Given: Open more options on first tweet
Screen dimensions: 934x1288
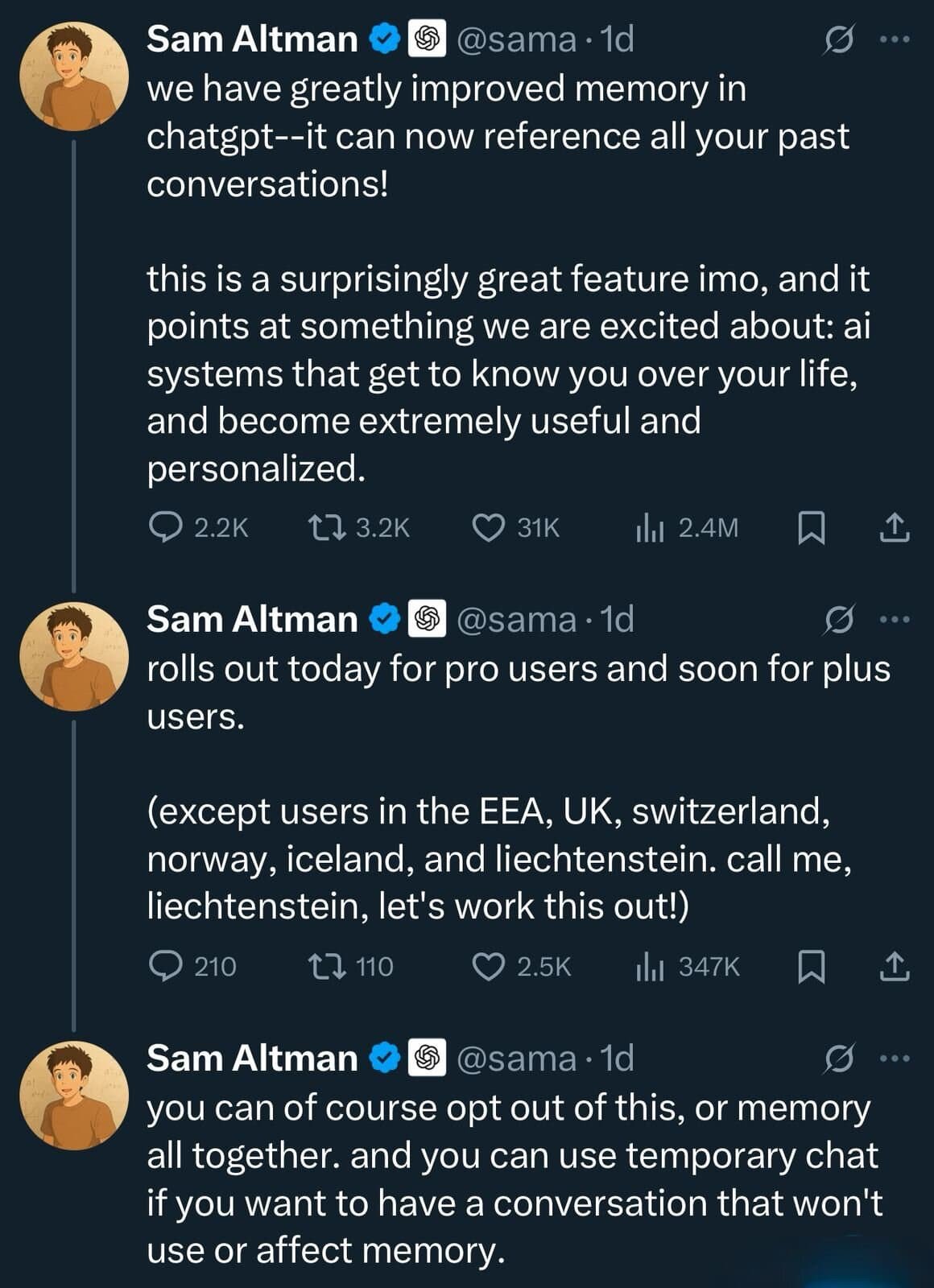Looking at the screenshot, I should 895,39.
